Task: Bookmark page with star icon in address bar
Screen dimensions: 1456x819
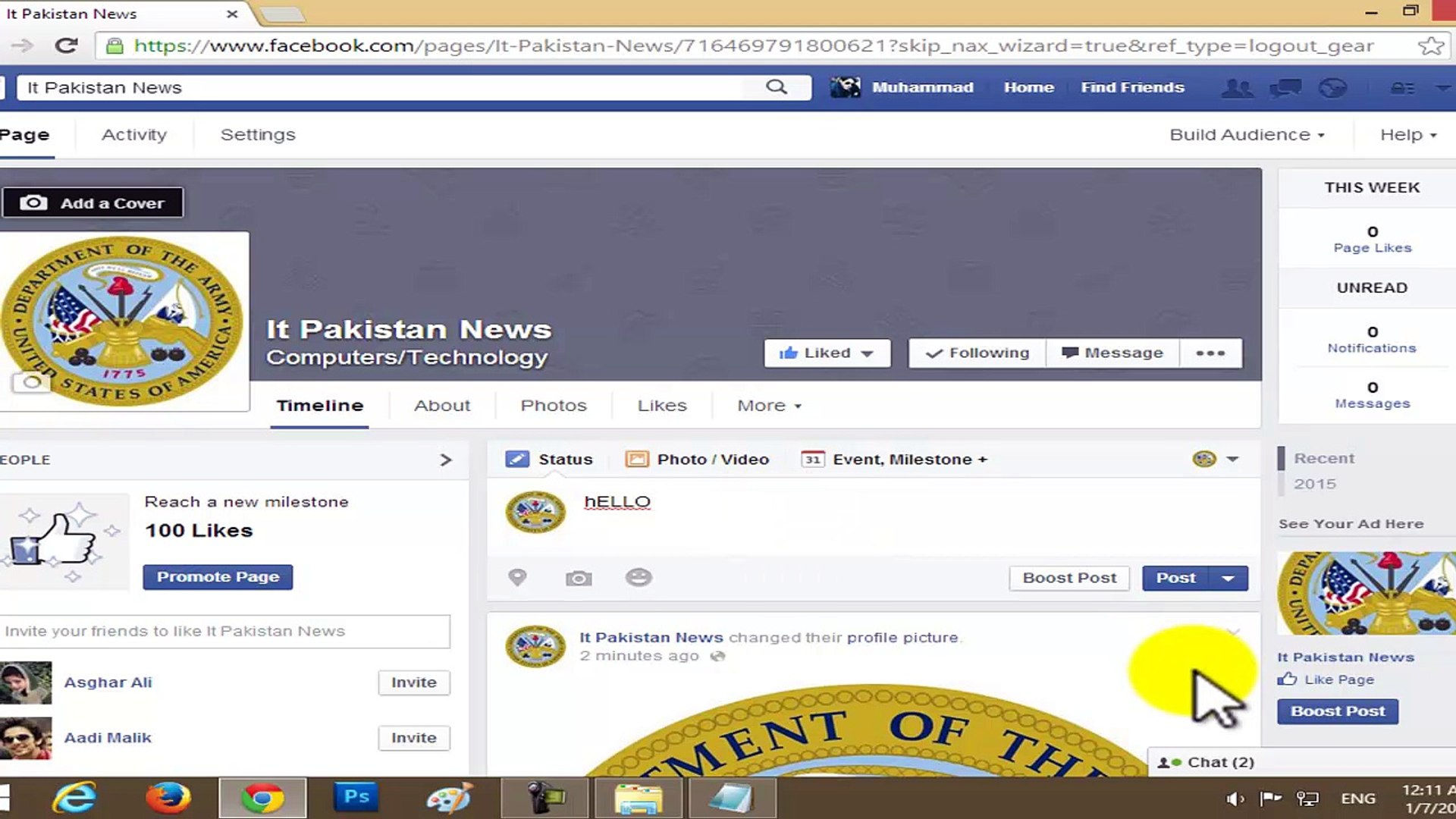Action: (x=1430, y=46)
